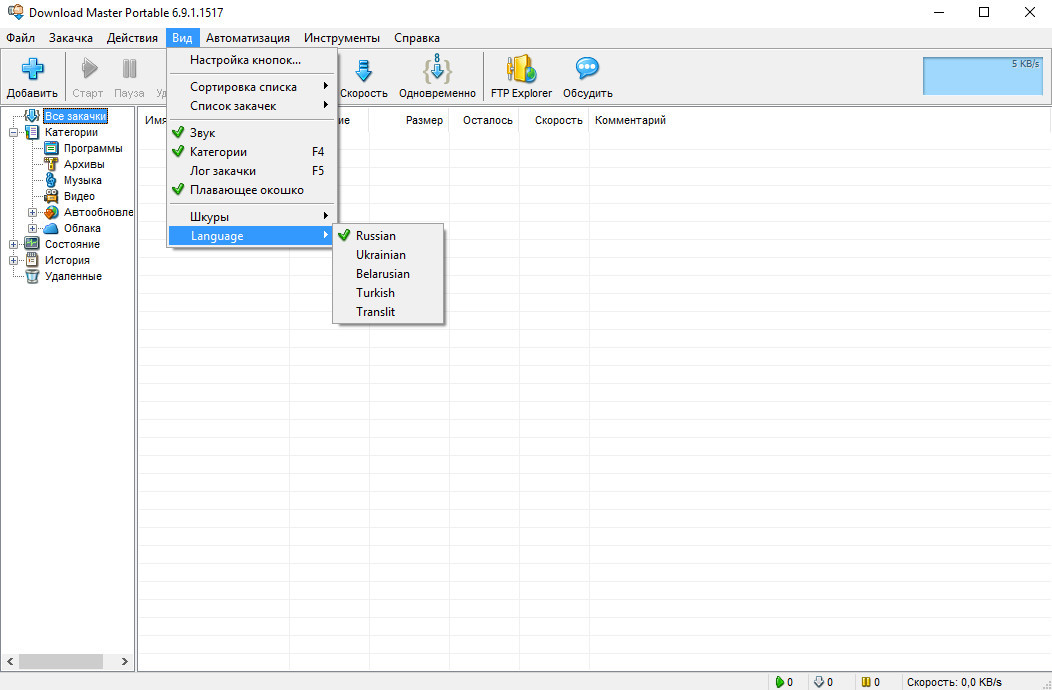Open Настройка кнопок settings

[x=245, y=60]
